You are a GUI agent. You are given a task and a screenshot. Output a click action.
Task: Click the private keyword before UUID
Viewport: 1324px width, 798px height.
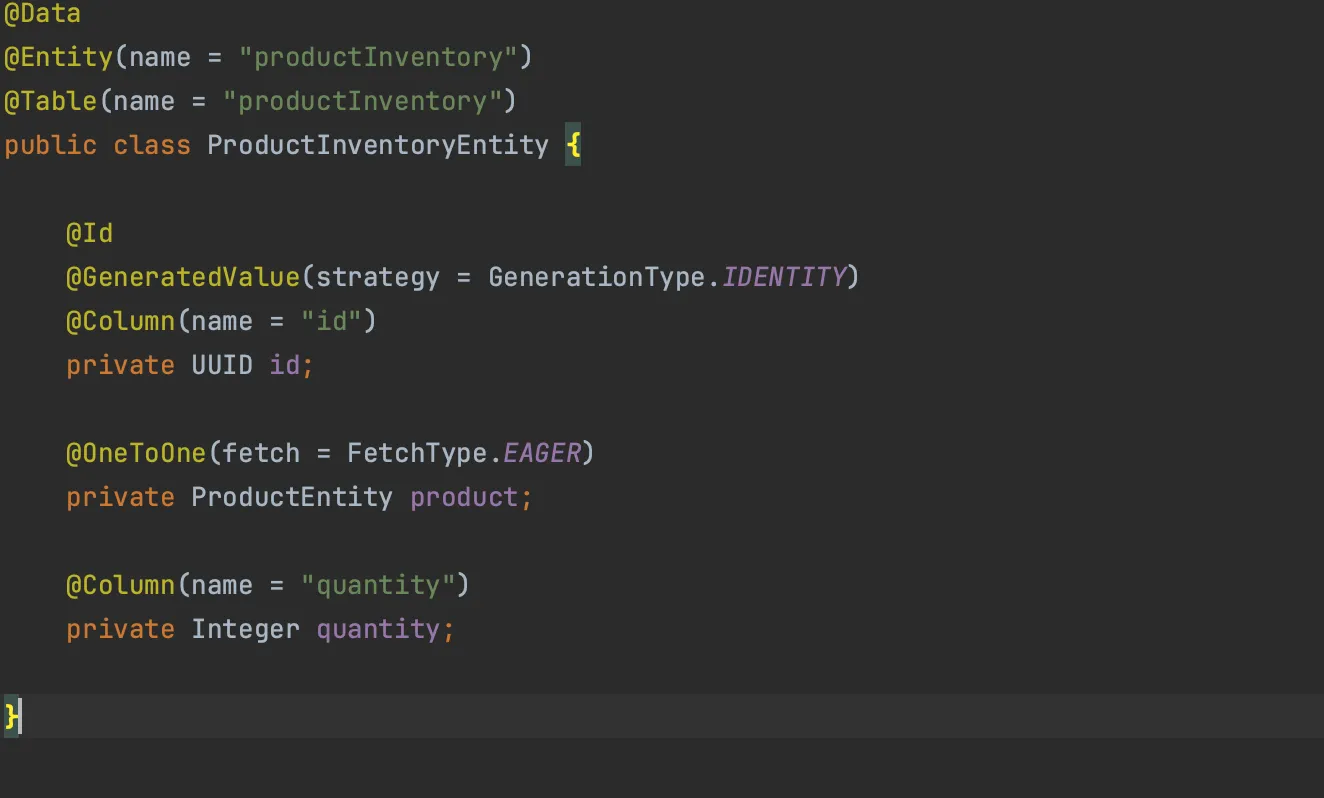tap(120, 364)
